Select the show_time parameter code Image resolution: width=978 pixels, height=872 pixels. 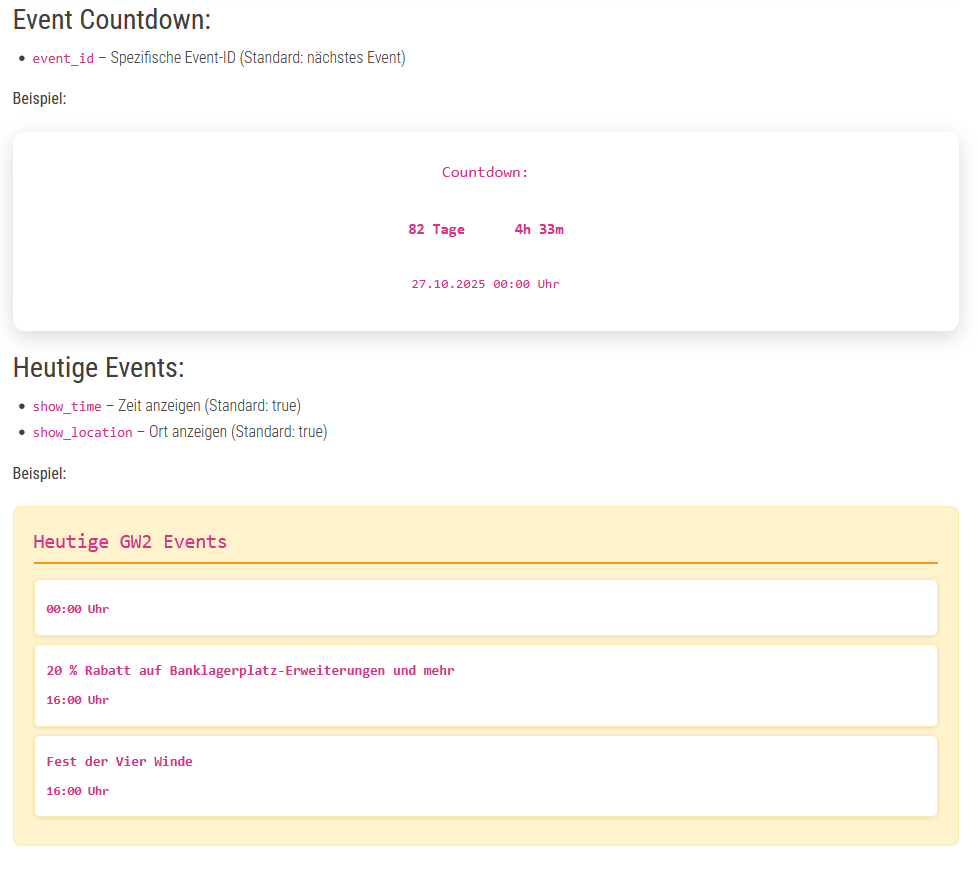pos(67,407)
